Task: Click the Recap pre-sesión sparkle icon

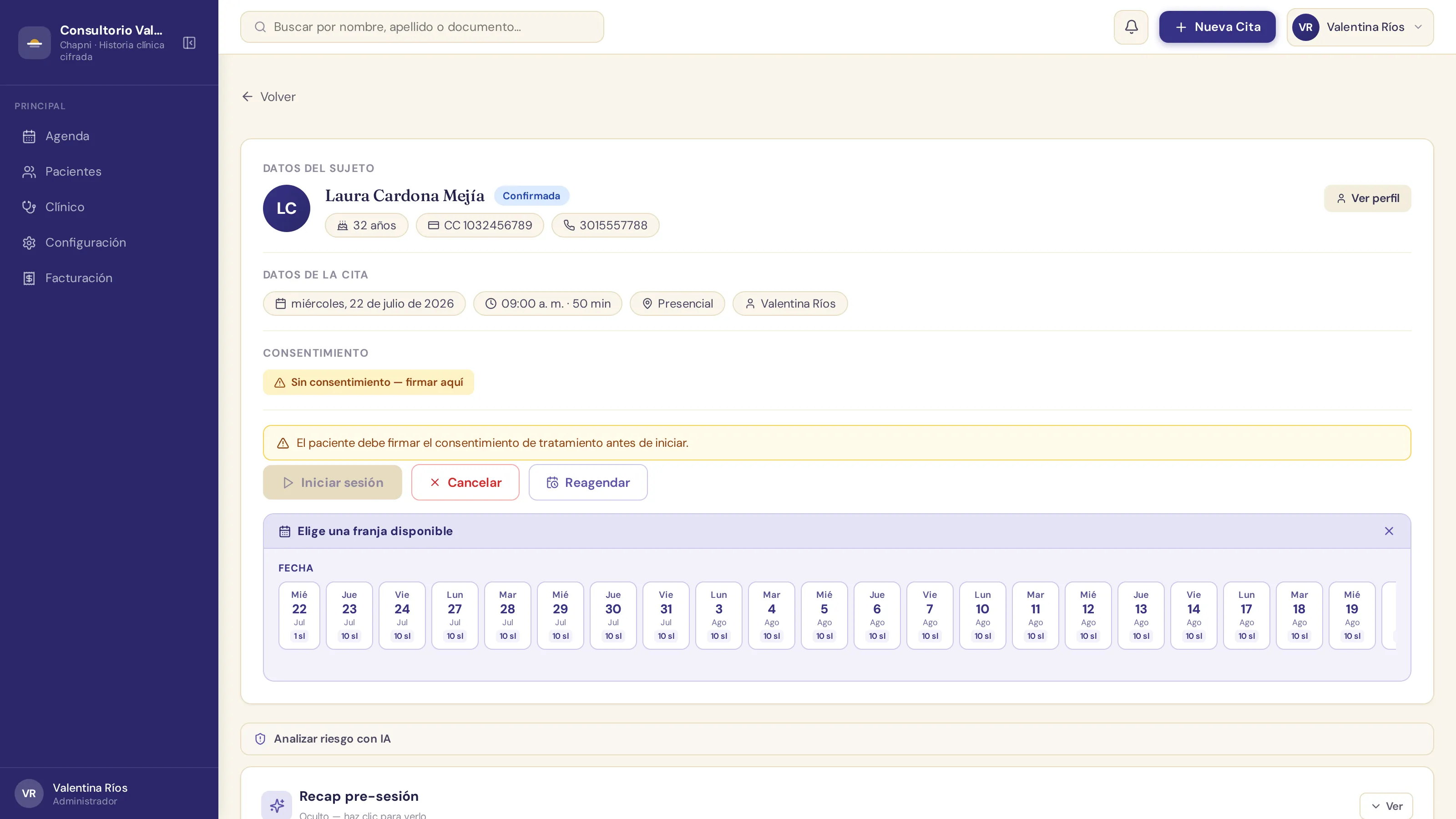Action: coord(276,805)
